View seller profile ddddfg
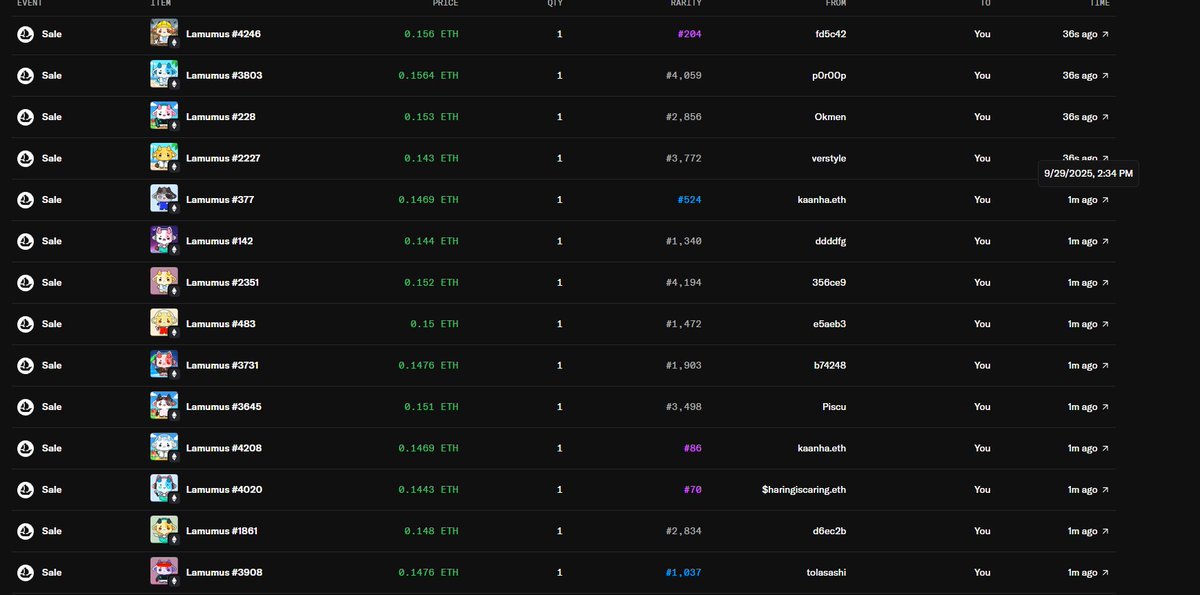Image resolution: width=1200 pixels, height=595 pixels. point(829,241)
